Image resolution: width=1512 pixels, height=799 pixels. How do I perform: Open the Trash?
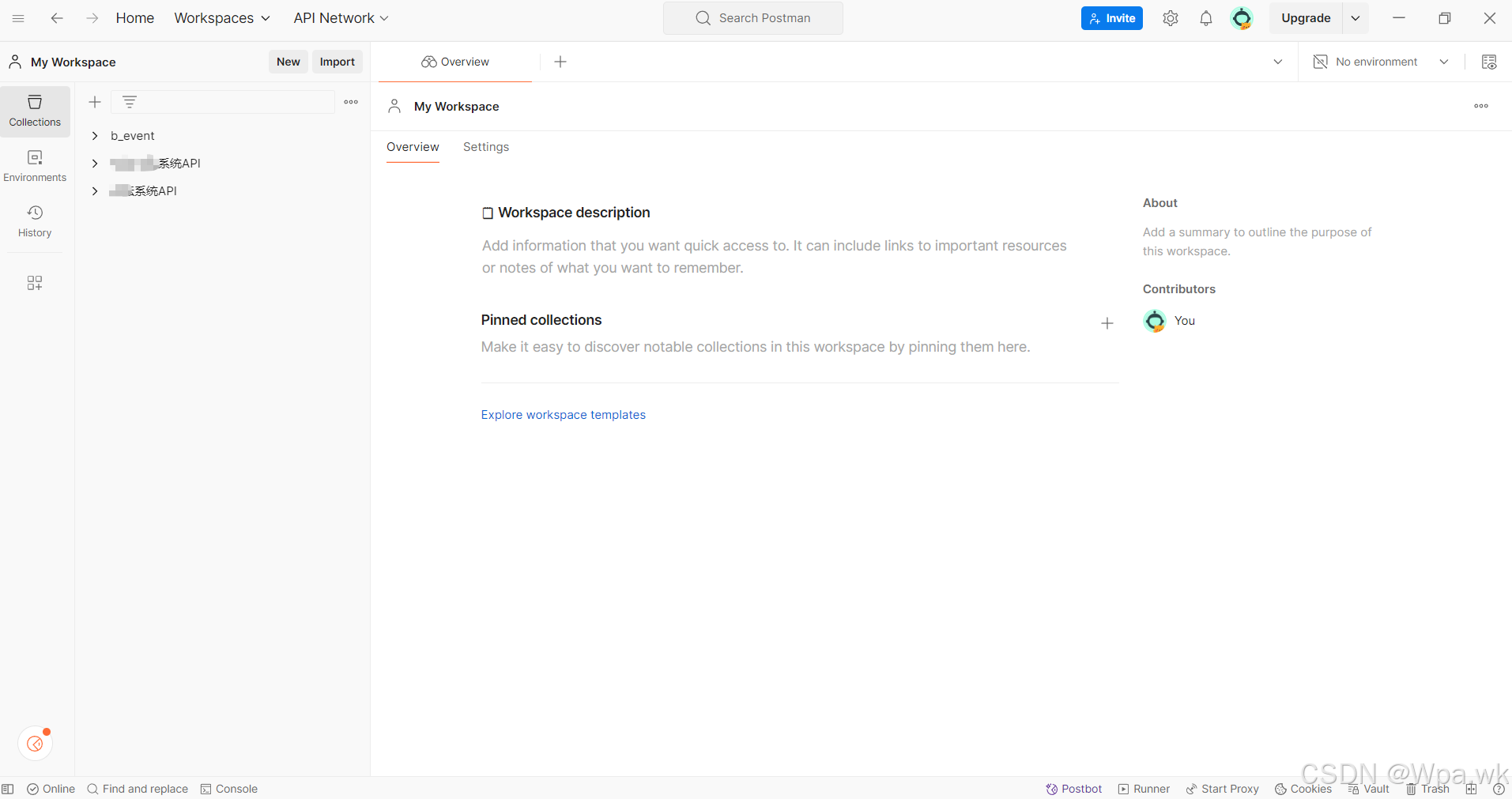(1427, 789)
